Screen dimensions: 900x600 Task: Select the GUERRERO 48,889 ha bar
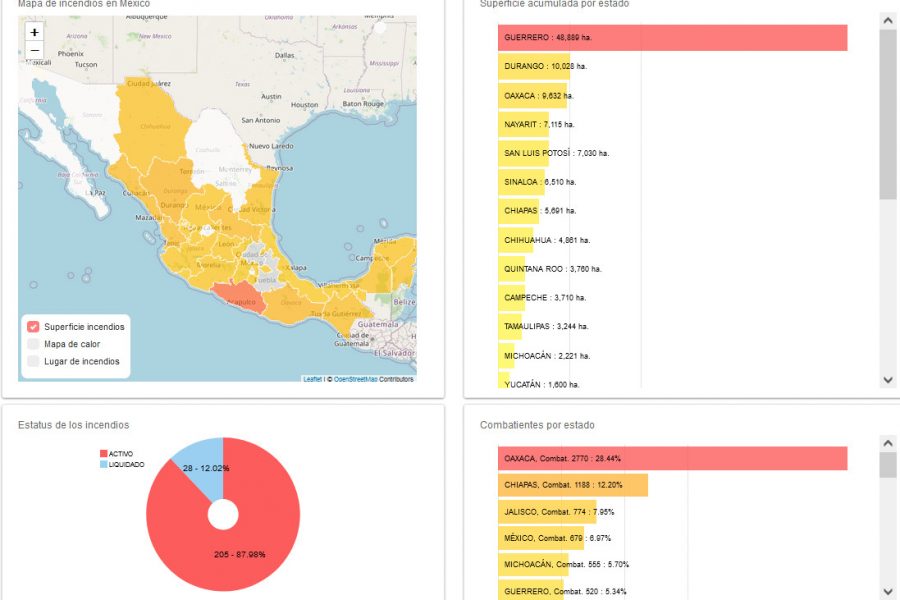pyautogui.click(x=673, y=37)
